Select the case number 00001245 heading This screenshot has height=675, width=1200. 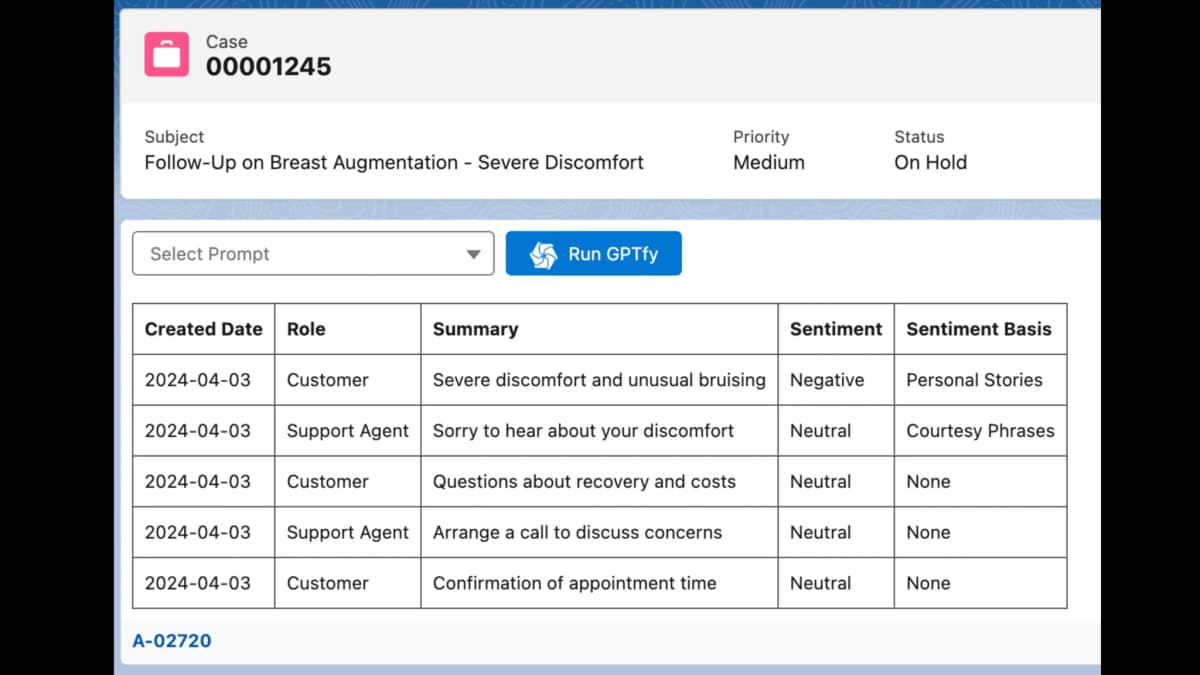pos(268,67)
